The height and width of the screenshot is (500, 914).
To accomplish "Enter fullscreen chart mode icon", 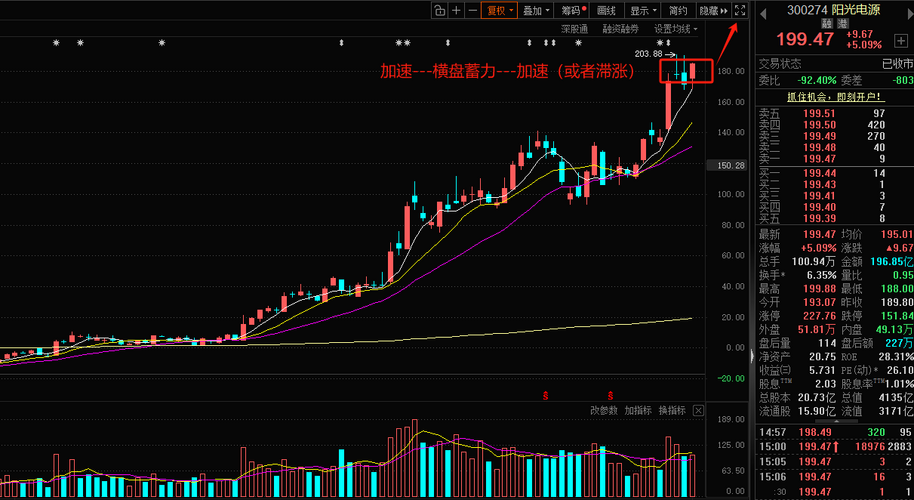I will (740, 10).
